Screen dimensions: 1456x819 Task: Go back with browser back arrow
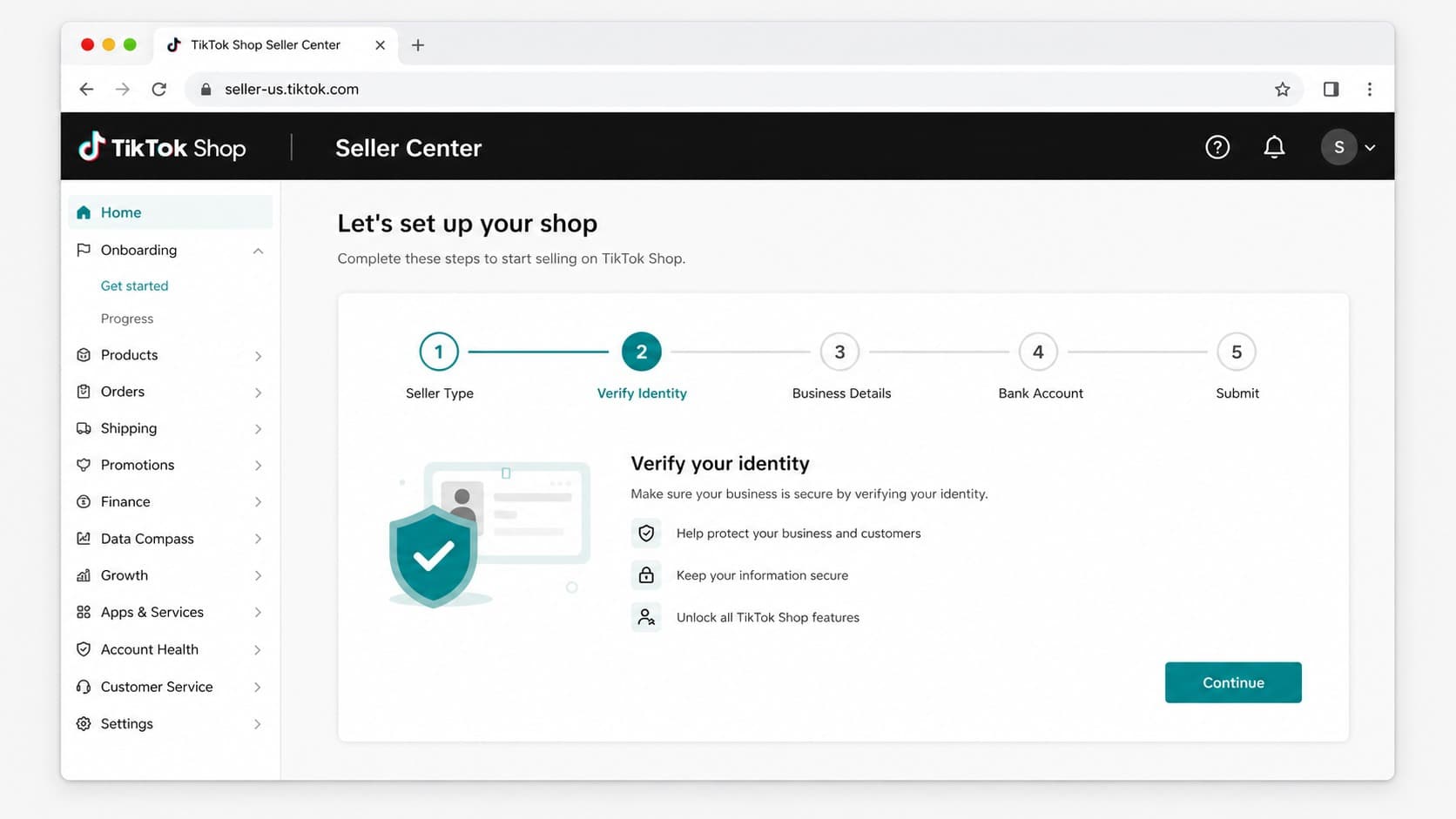(86, 89)
